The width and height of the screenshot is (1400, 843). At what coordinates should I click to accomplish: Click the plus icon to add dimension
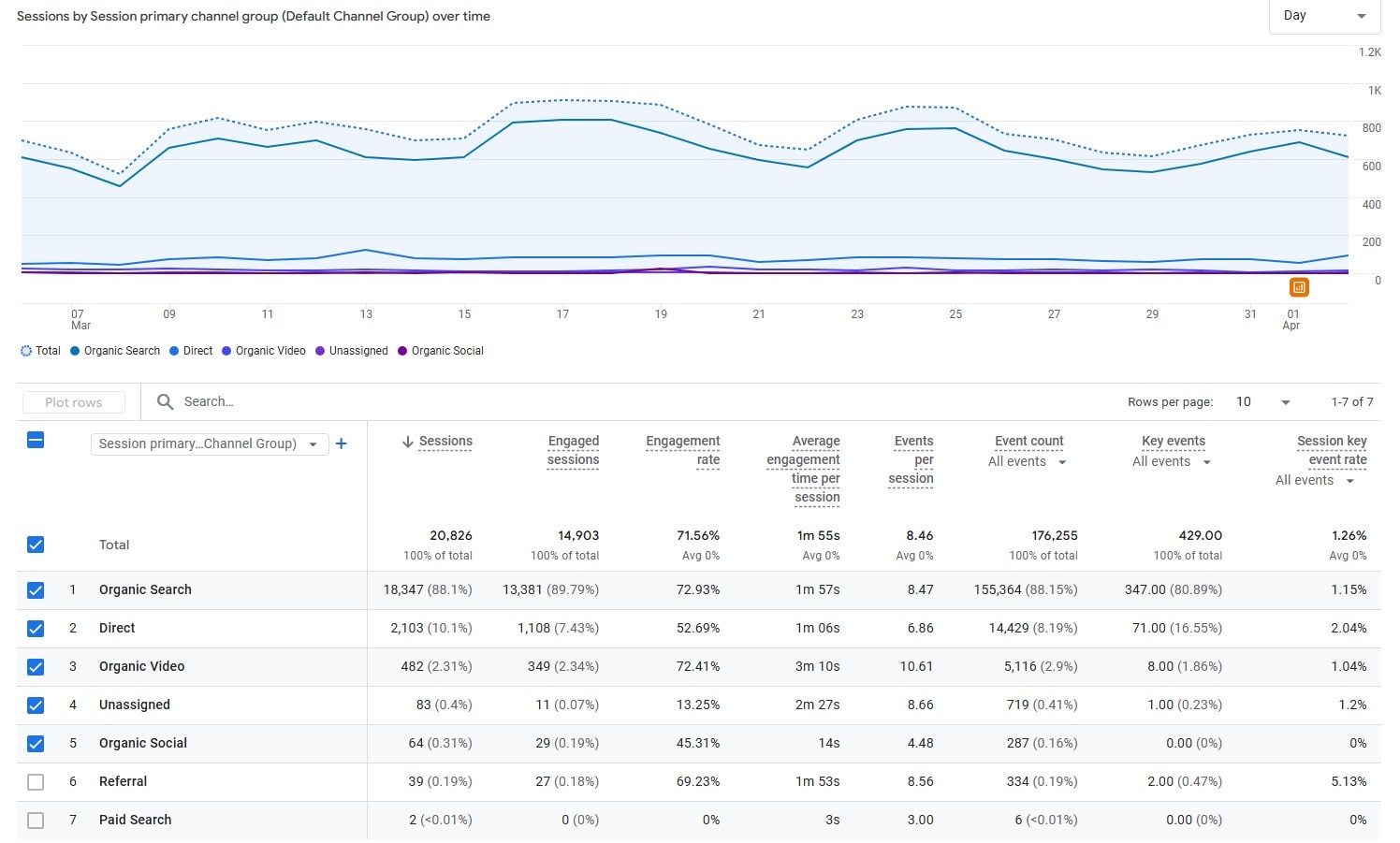coord(342,443)
